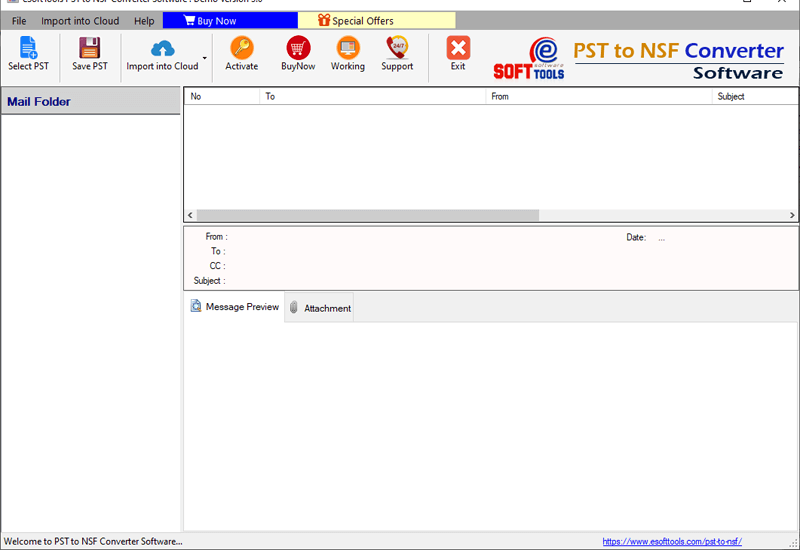Click the Working monitor icon
Image resolution: width=800 pixels, height=550 pixels.
[348, 47]
